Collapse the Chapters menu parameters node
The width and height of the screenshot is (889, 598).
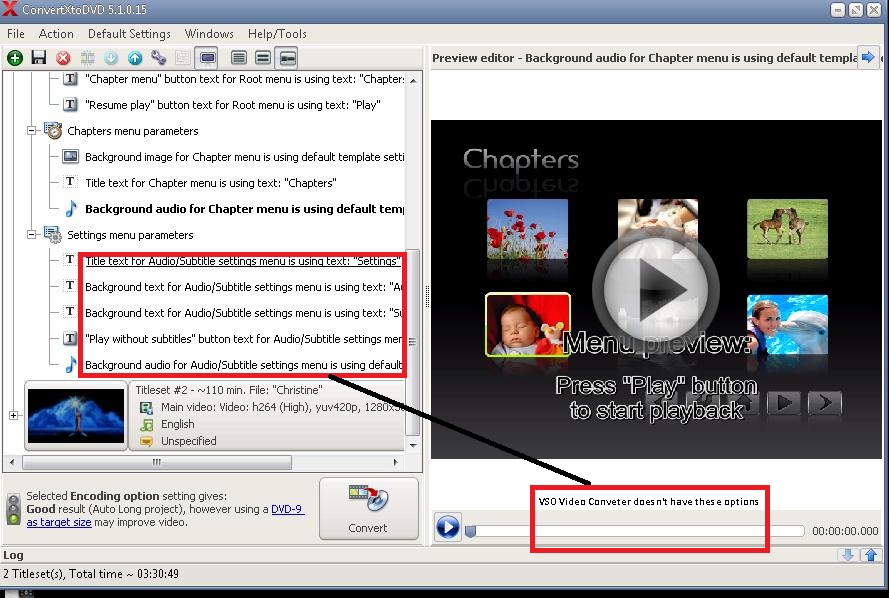click(32, 131)
